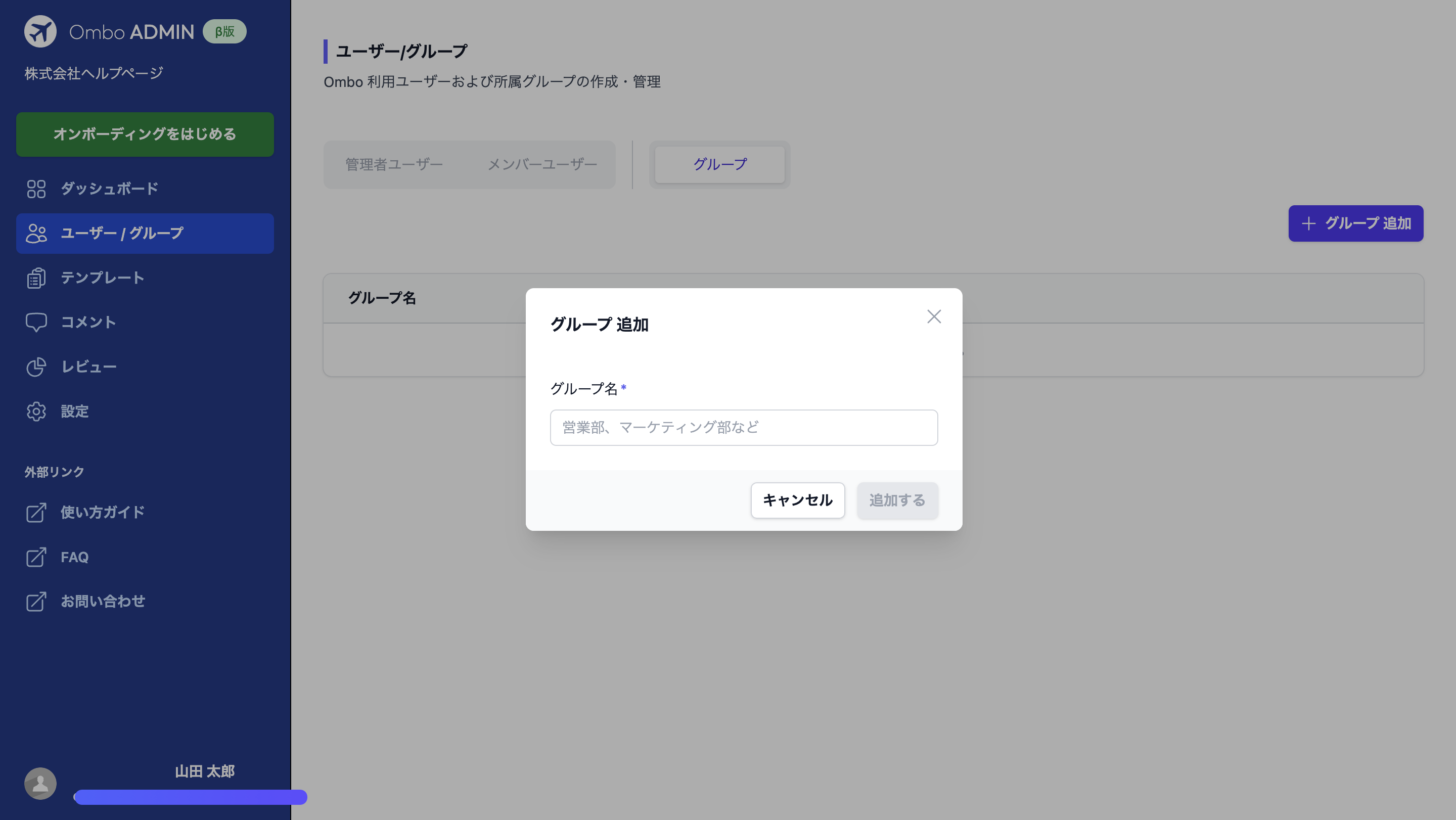Select ユーザー / グループ in the sidebar
The height and width of the screenshot is (820, 1456).
(x=145, y=234)
